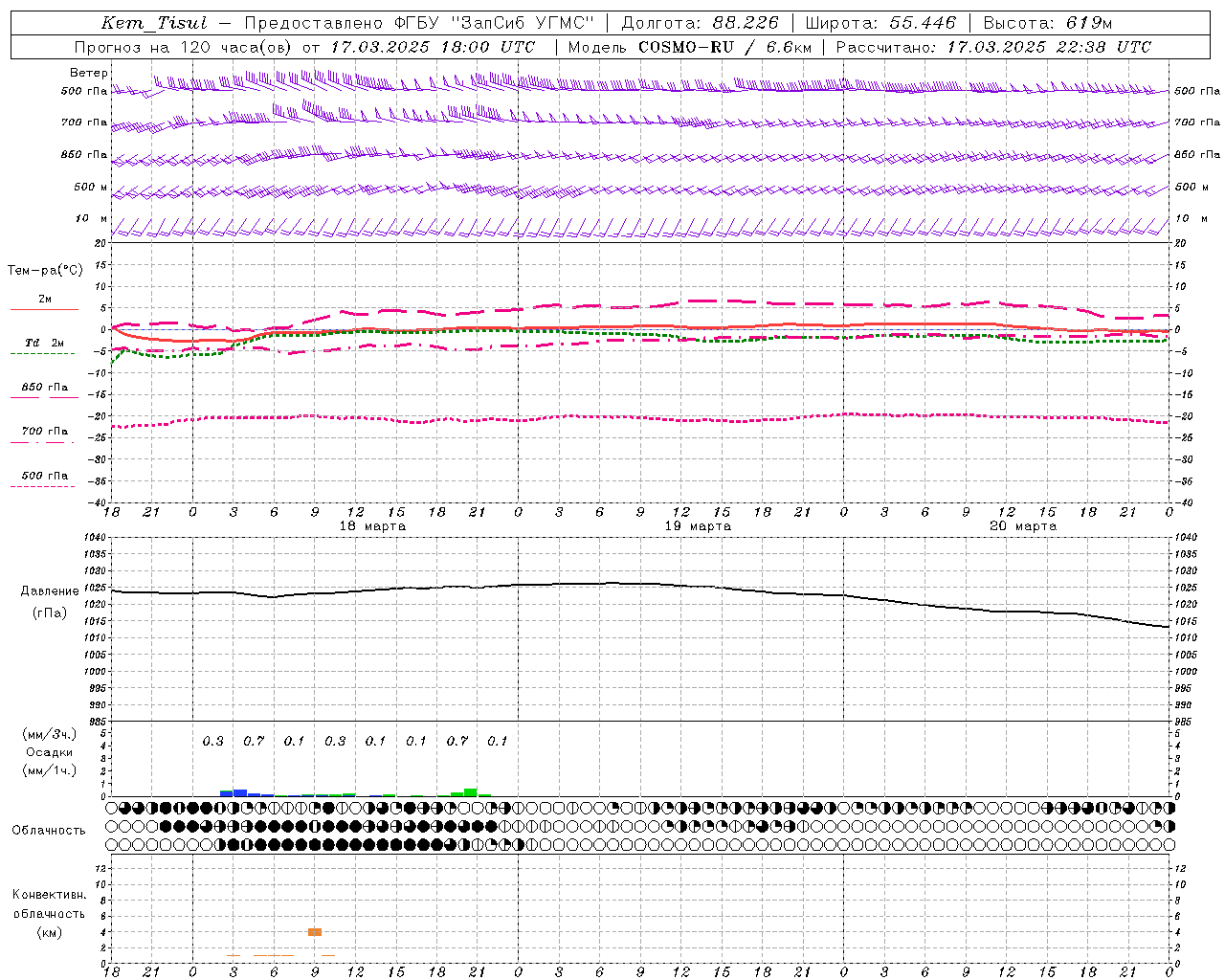Click the '(гПа)' unit under Давление
This screenshot has height=980, width=1225.
point(50,613)
